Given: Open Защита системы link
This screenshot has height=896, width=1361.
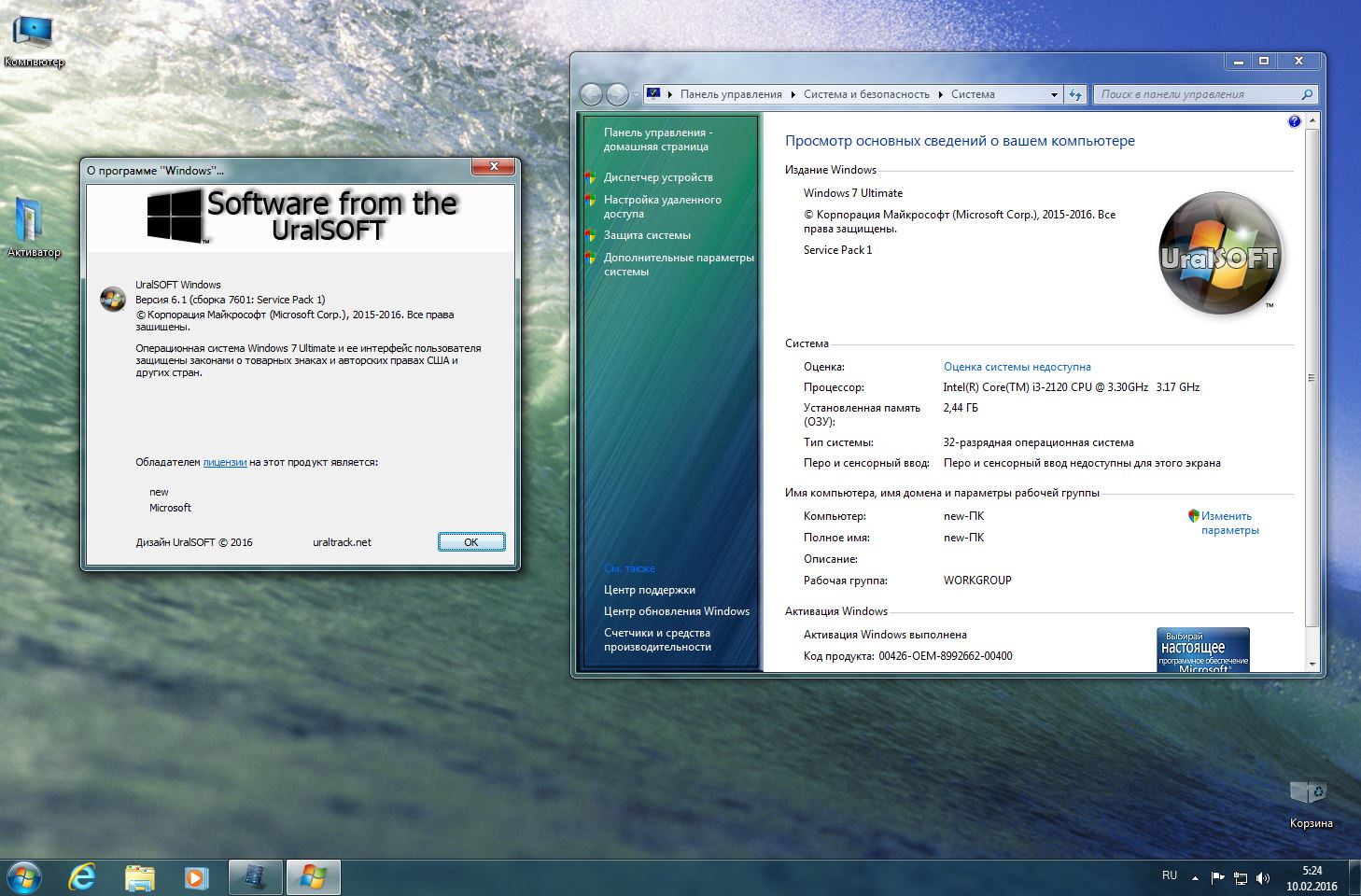Looking at the screenshot, I should pos(647,235).
